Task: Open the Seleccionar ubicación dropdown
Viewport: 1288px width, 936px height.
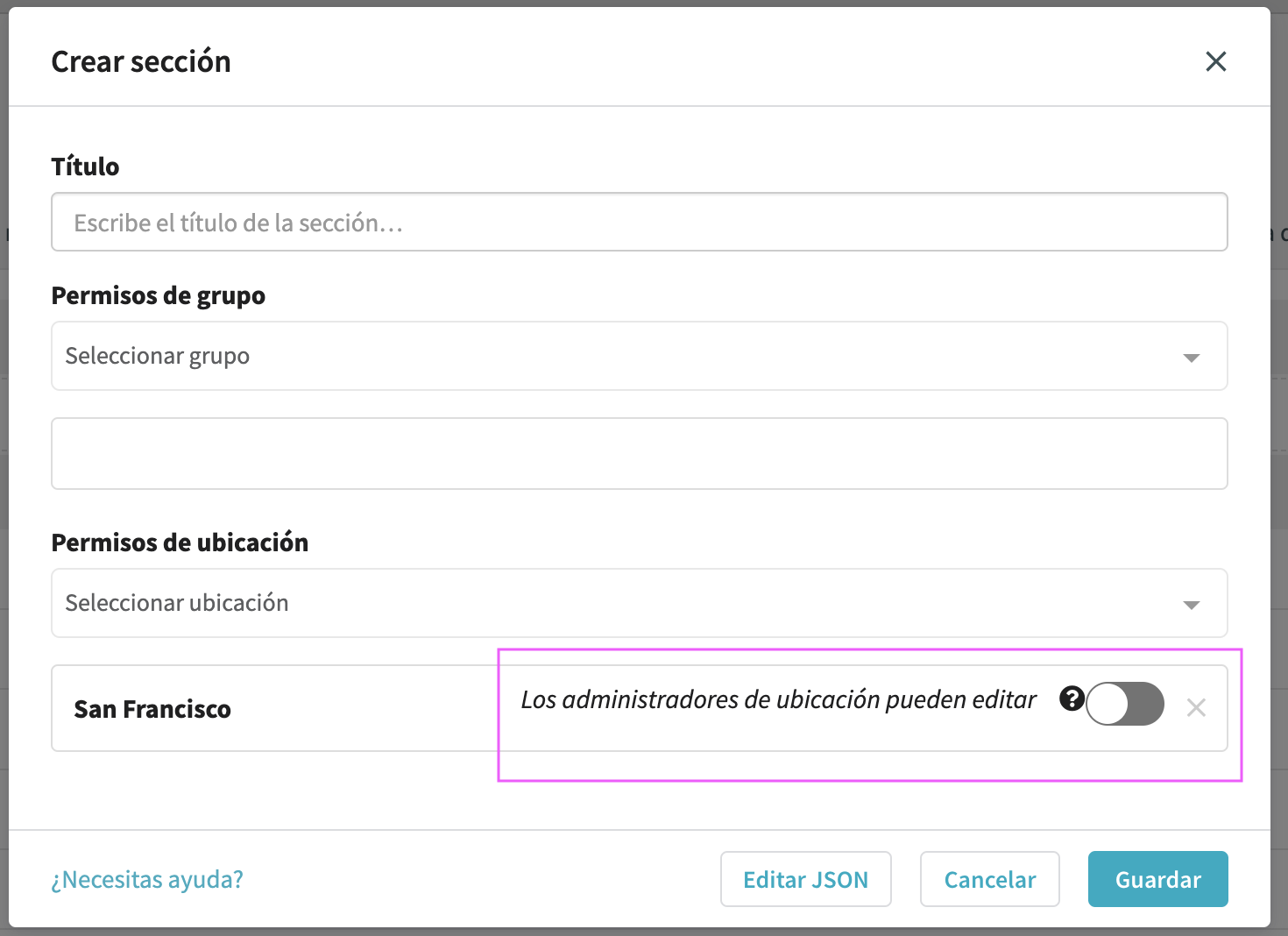Action: tap(640, 603)
